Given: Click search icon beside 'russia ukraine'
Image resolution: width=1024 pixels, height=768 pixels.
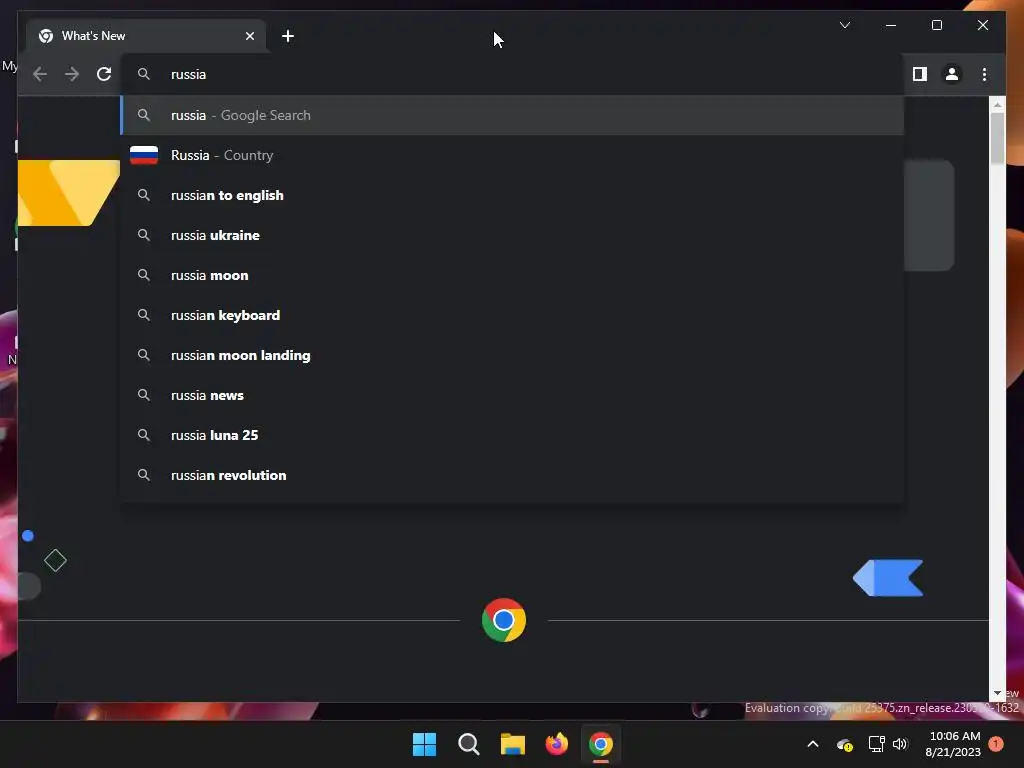Looking at the screenshot, I should [144, 235].
